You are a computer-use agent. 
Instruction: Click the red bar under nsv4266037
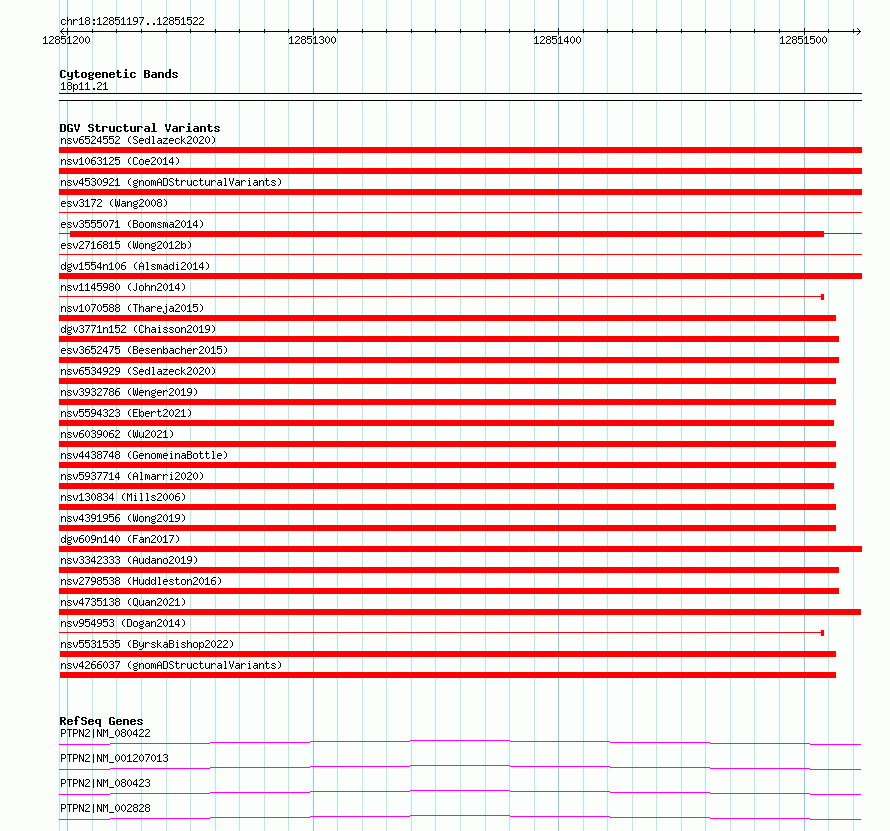447,675
